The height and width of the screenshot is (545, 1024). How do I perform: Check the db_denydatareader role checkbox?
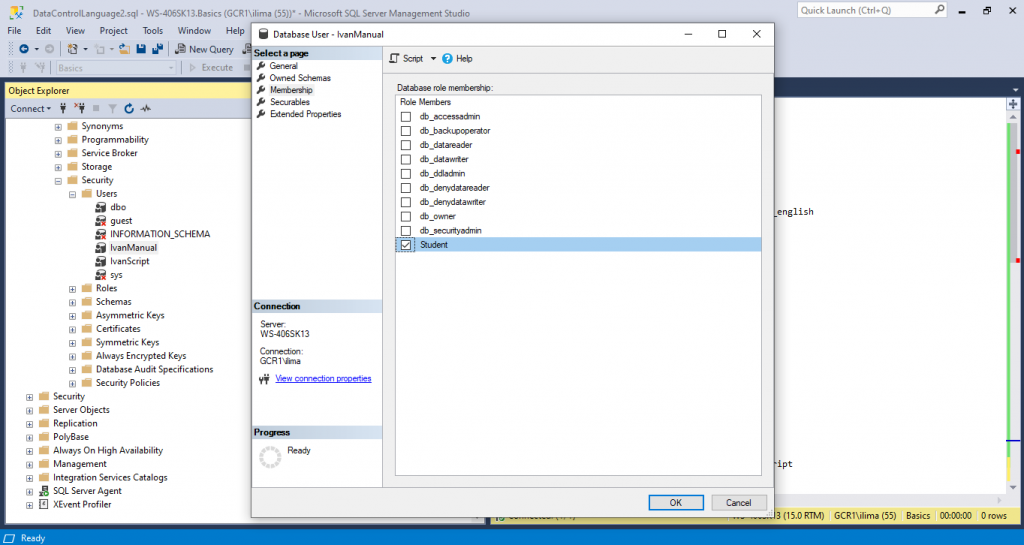pyautogui.click(x=406, y=188)
